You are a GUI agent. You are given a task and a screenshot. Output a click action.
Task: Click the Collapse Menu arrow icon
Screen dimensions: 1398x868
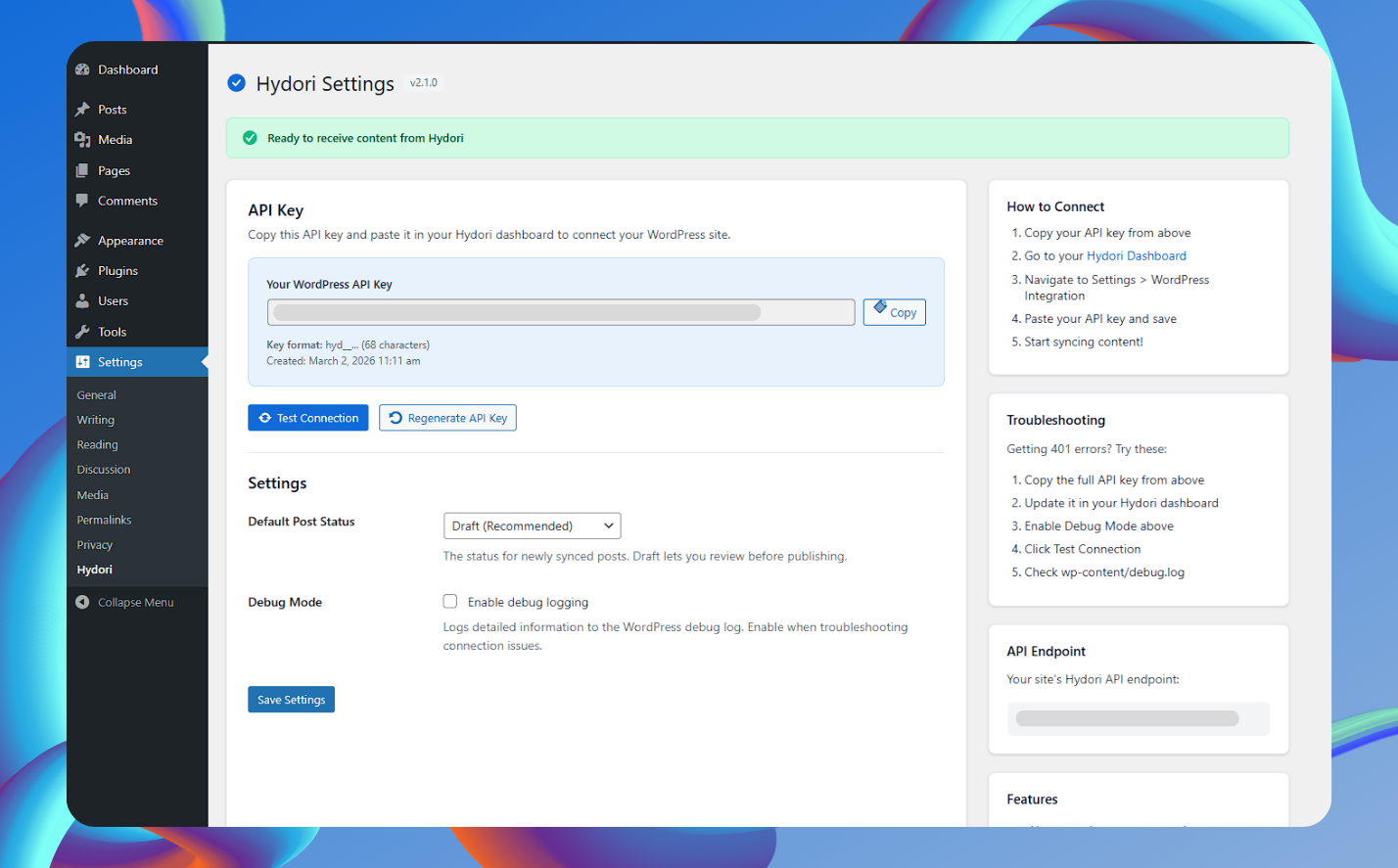coord(82,602)
